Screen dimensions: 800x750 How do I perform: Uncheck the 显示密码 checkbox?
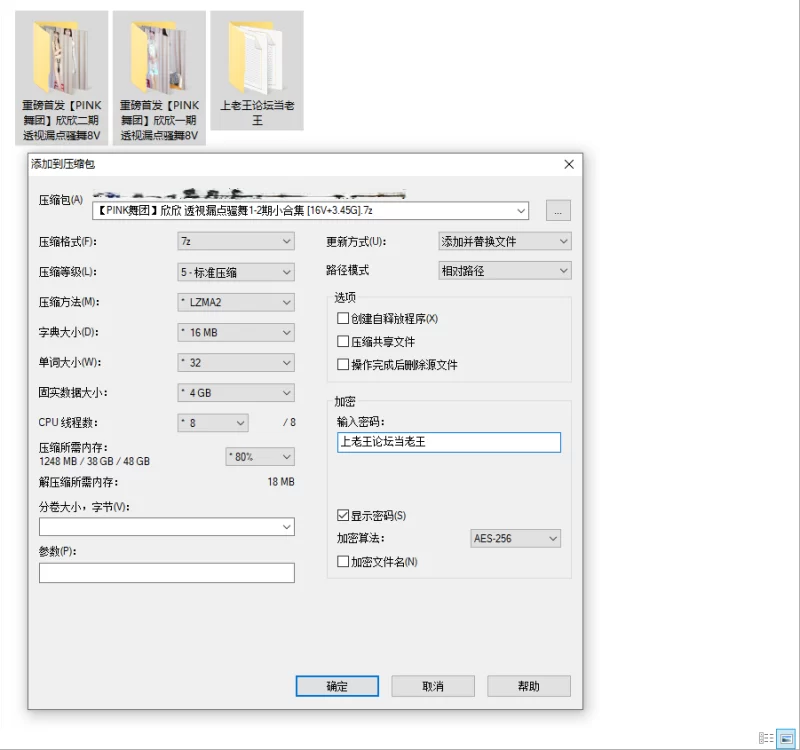[x=343, y=515]
